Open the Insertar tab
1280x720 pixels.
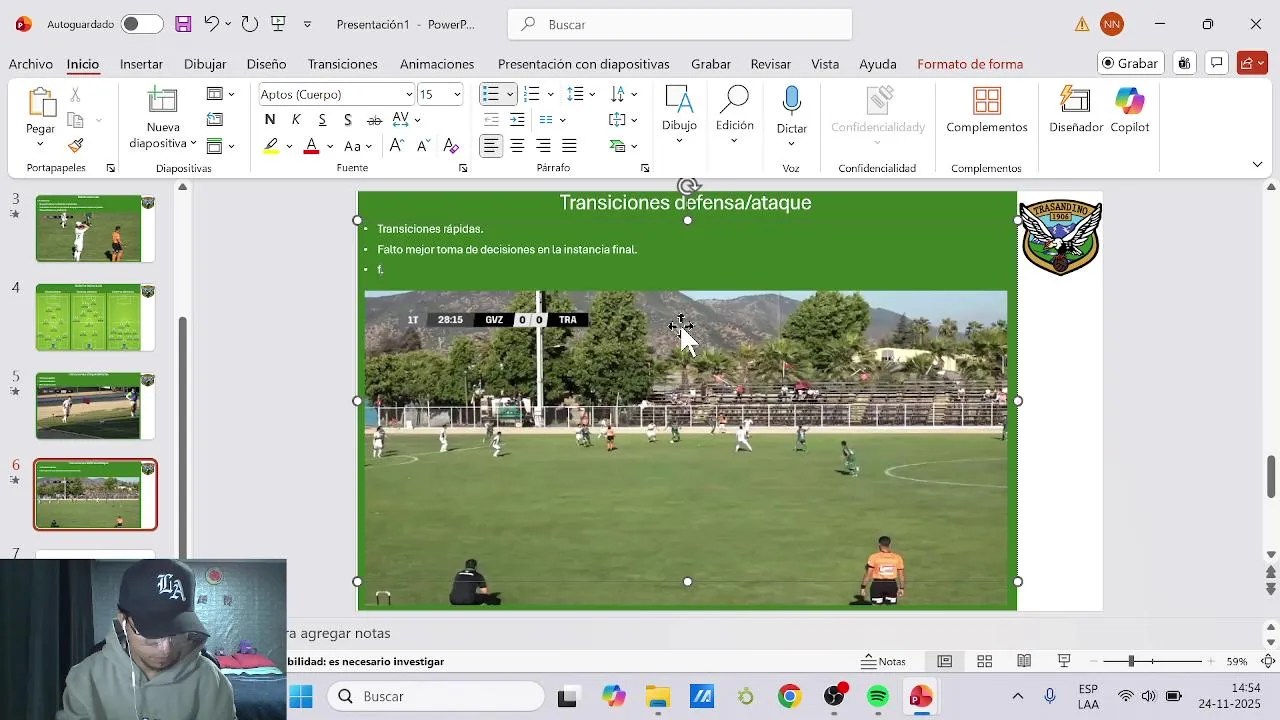[141, 64]
